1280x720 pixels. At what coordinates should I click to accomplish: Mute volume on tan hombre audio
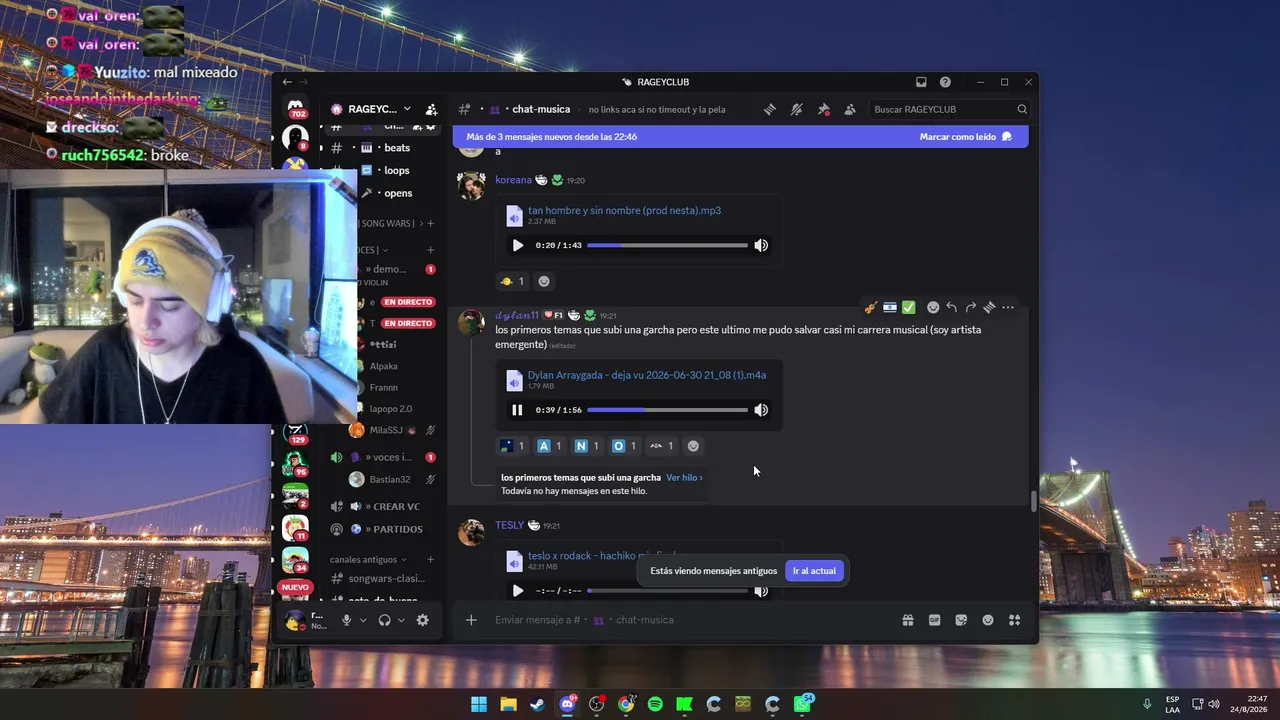coord(761,245)
